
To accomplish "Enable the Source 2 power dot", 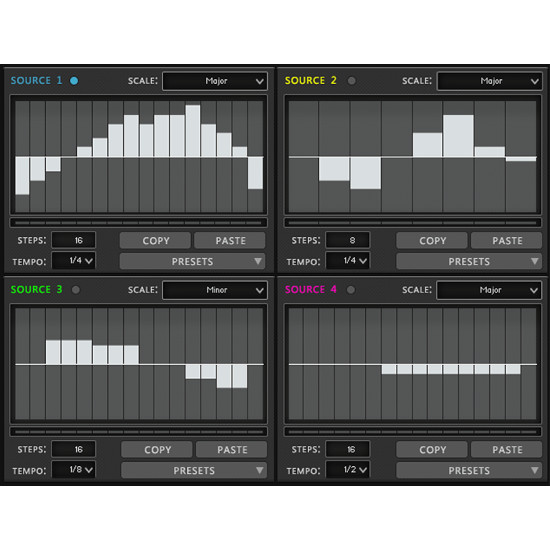I will click(x=351, y=81).
